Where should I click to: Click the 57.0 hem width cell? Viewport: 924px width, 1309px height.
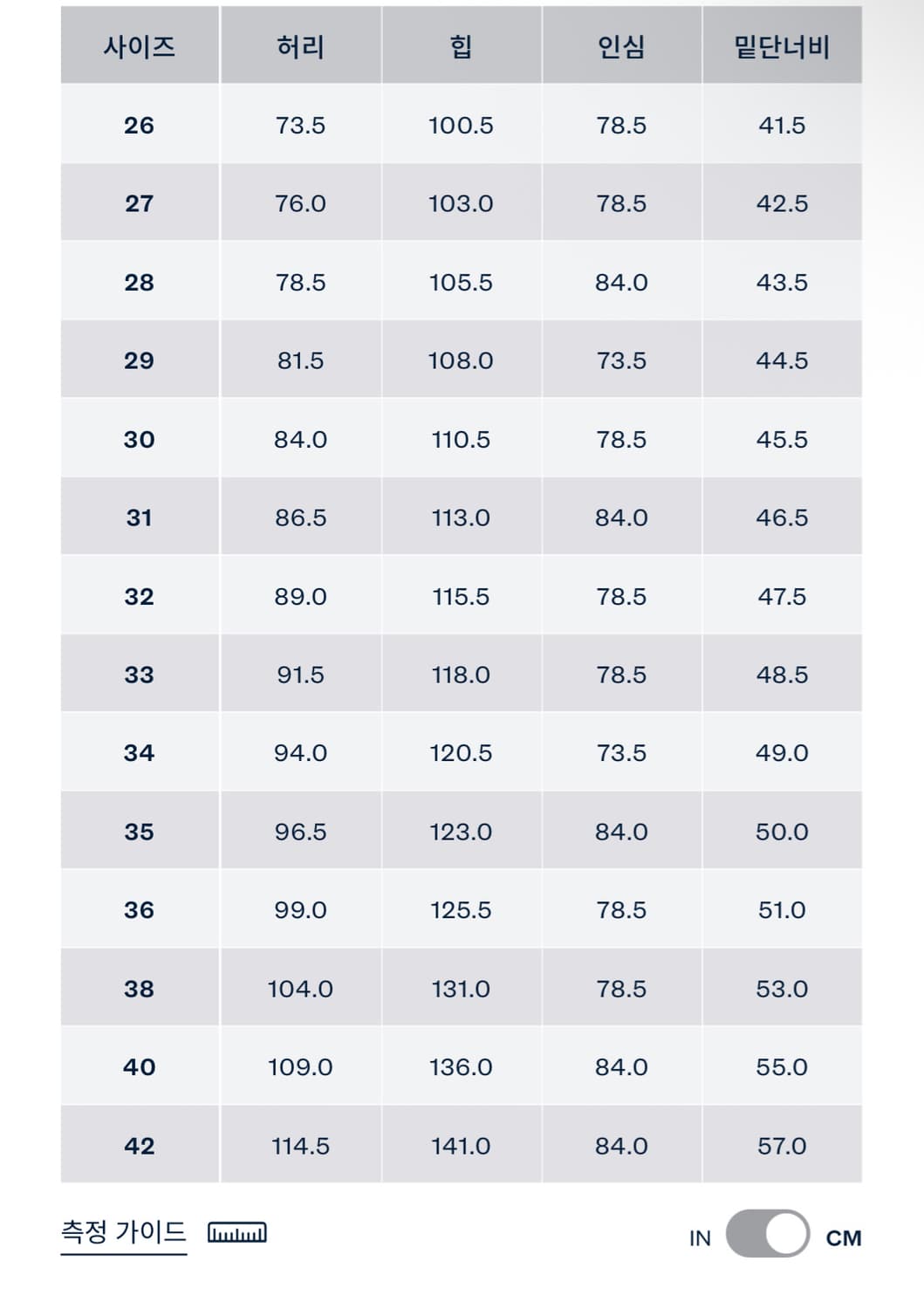click(x=782, y=1145)
